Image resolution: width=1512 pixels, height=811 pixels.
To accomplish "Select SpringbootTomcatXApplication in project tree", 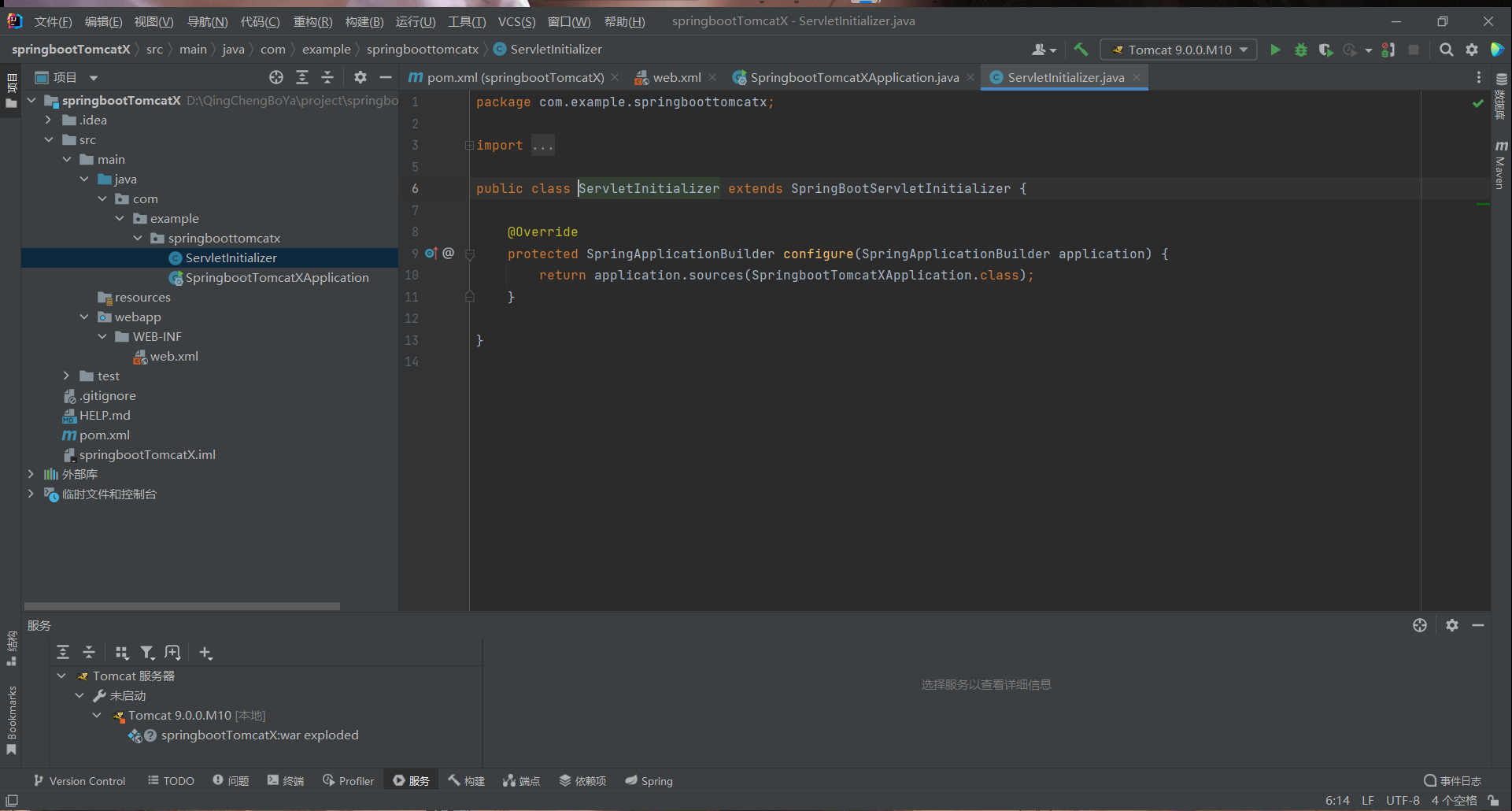I will tap(277, 277).
